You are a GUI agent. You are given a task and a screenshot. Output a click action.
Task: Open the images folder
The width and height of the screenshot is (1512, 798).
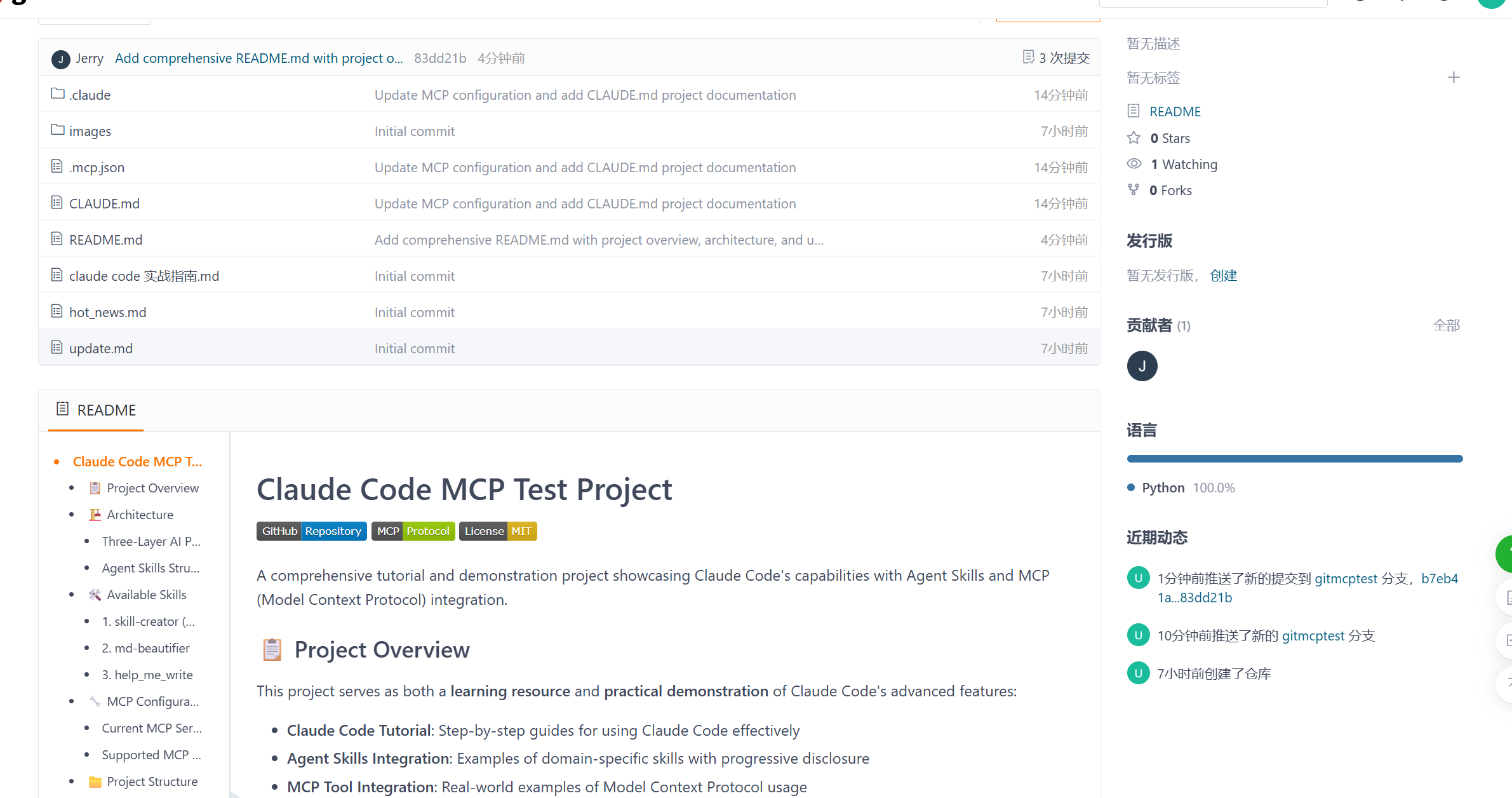coord(90,131)
